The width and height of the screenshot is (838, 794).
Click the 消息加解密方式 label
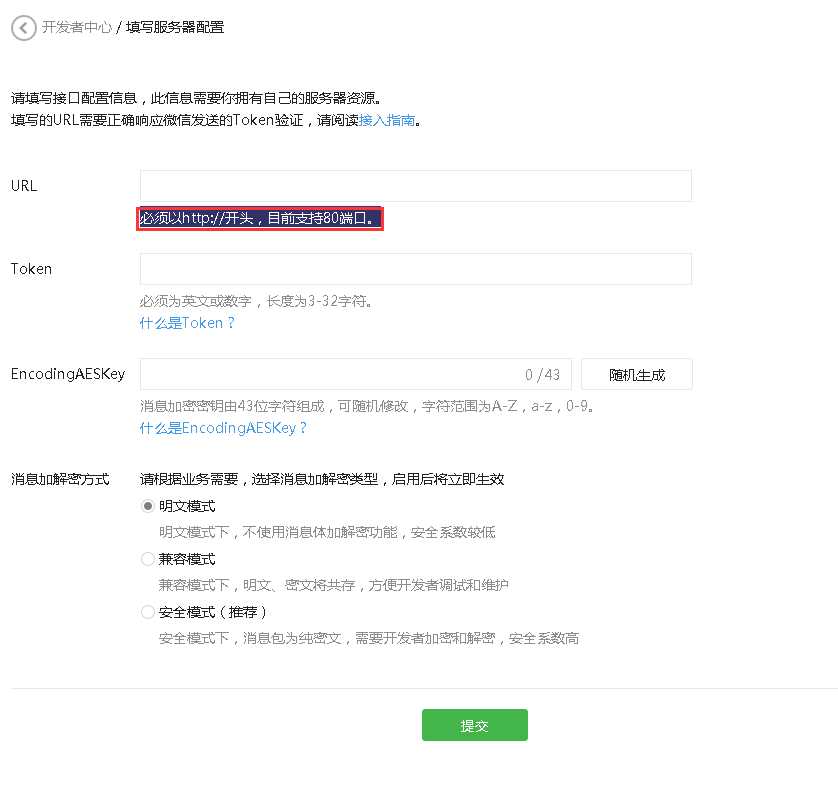60,479
